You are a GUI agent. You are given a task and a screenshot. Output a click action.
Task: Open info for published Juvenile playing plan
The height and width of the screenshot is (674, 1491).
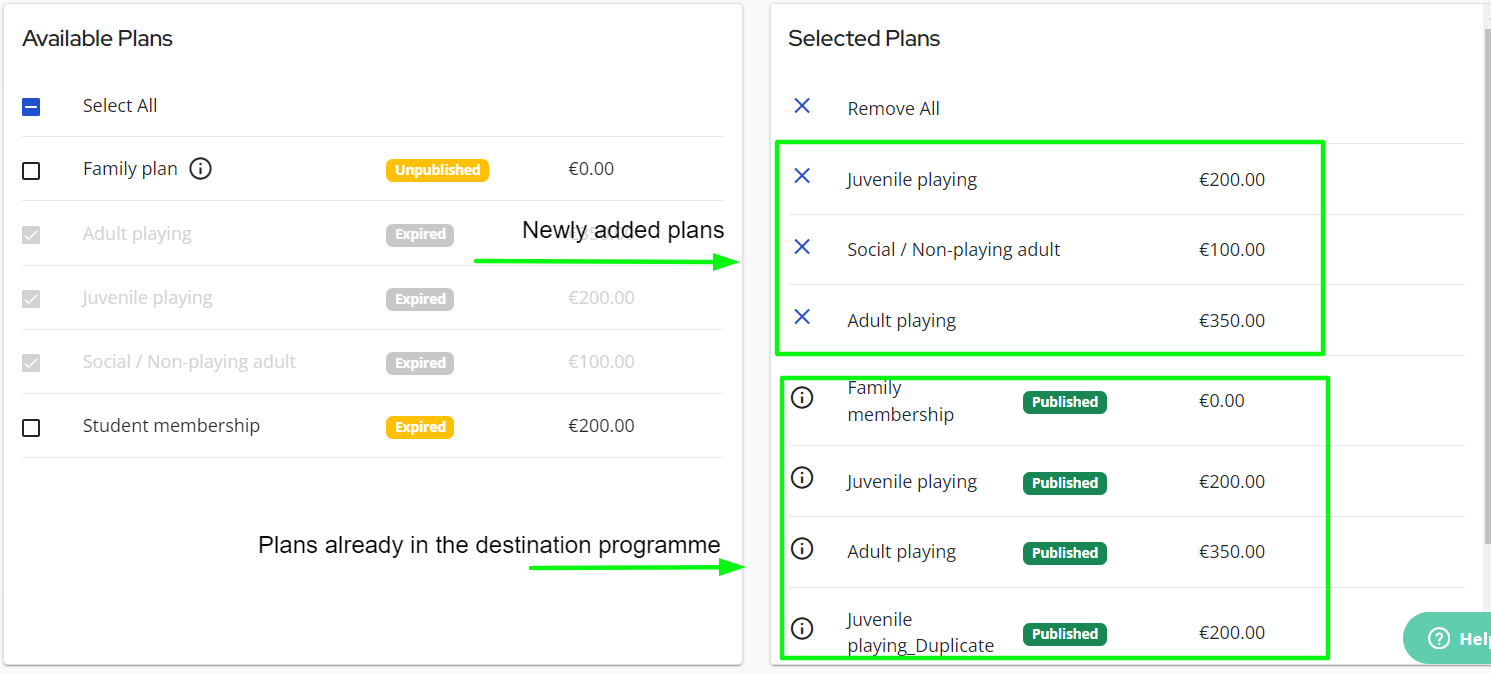[802, 478]
